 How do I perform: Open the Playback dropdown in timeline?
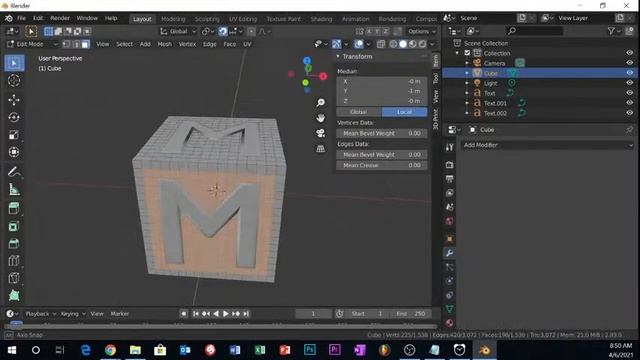[x=40, y=314]
